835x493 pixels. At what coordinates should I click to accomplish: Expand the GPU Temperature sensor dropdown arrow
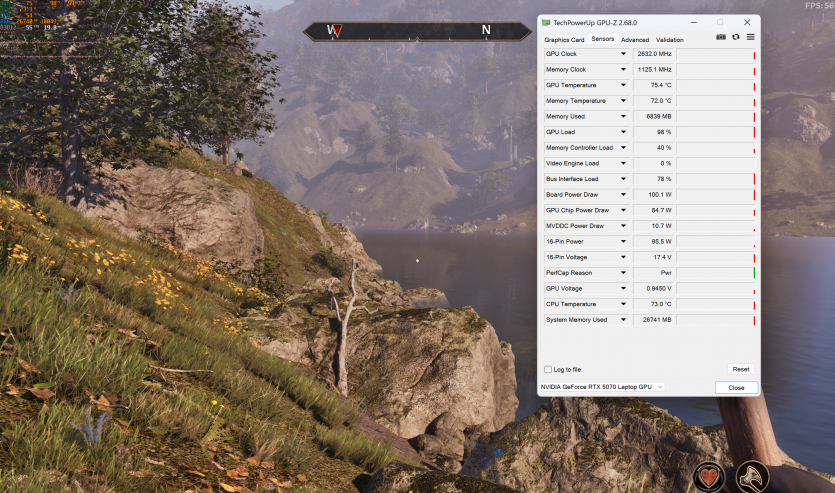[x=623, y=85]
